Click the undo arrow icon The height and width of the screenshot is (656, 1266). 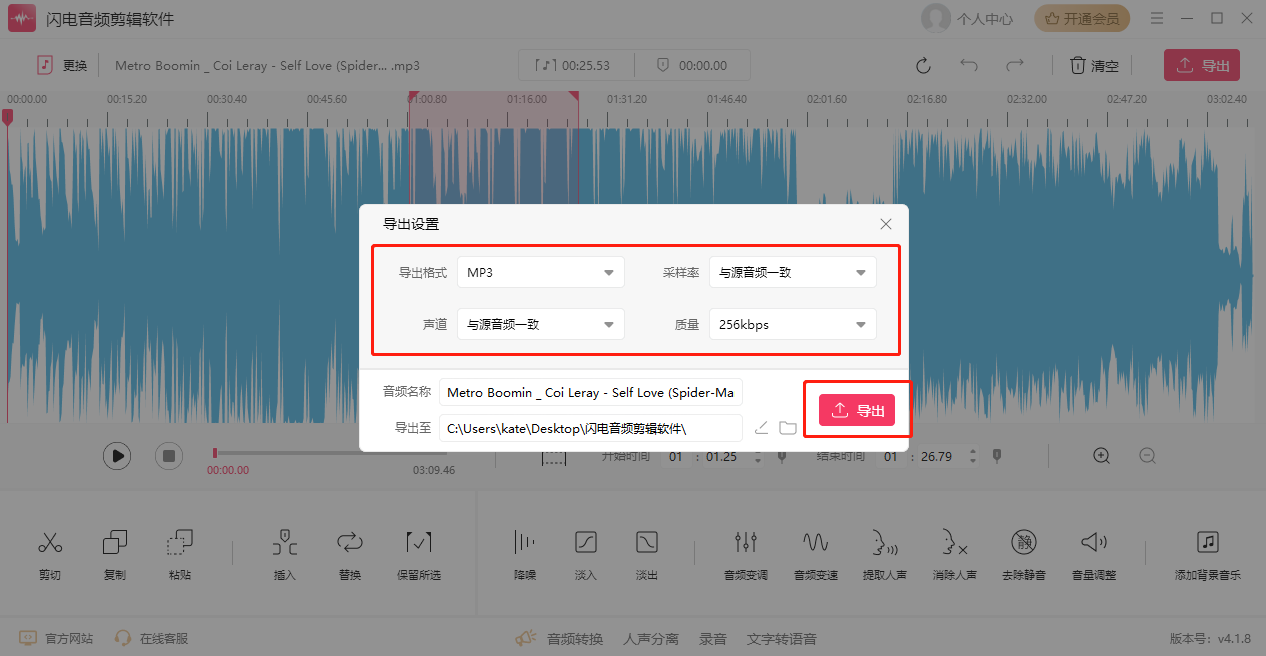969,65
